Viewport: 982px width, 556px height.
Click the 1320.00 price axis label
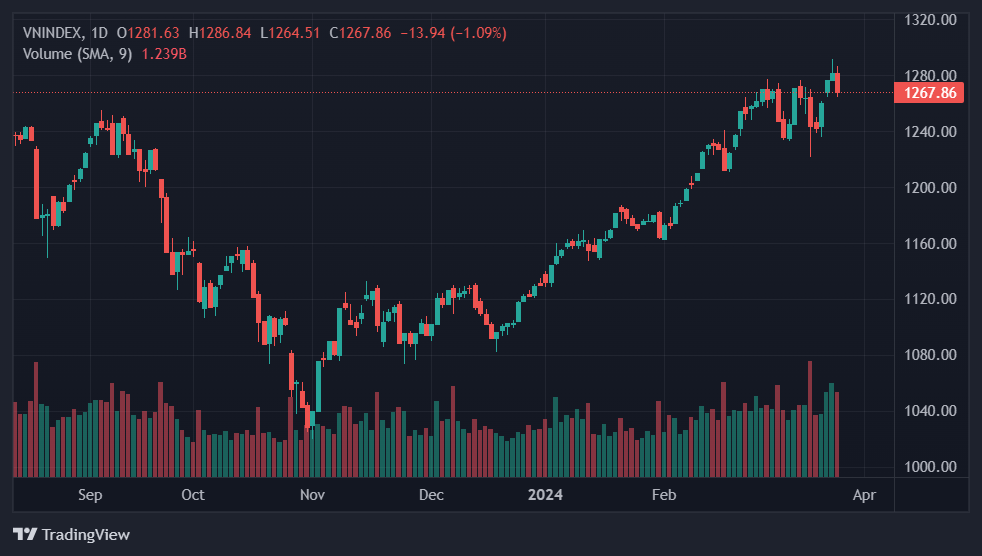tap(931, 20)
